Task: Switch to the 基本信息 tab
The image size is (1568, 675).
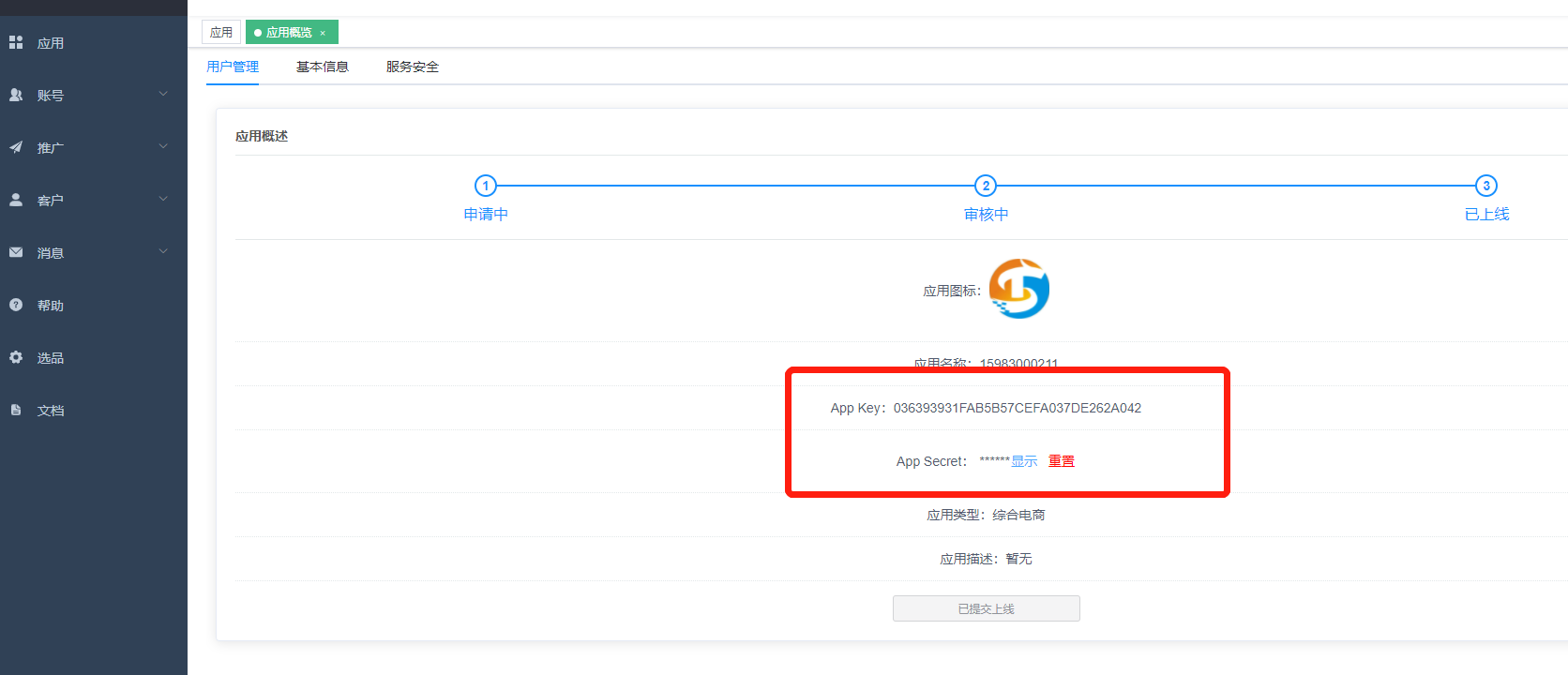Action: [x=322, y=67]
